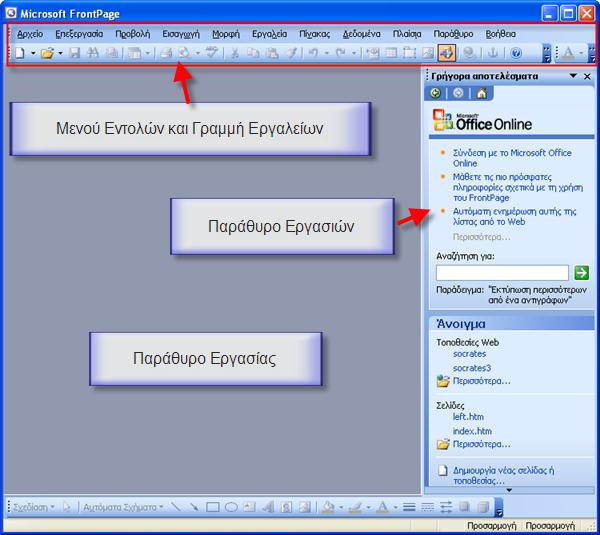Open the Βοήθεια menu
Viewport: 600px width, 535px height.
pos(501,34)
